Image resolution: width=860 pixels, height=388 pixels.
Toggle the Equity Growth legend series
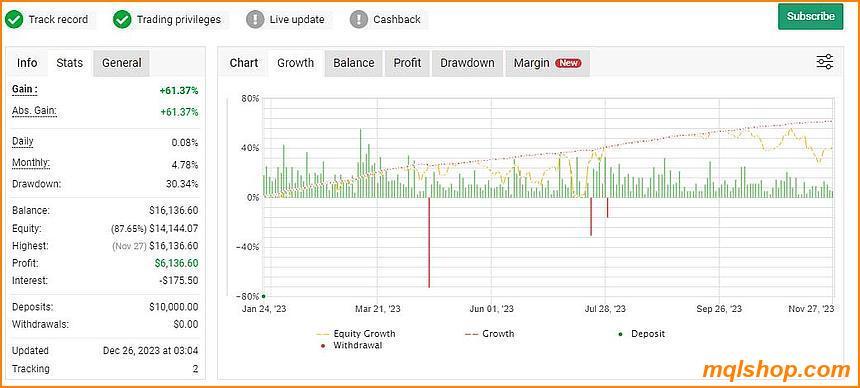pos(357,334)
